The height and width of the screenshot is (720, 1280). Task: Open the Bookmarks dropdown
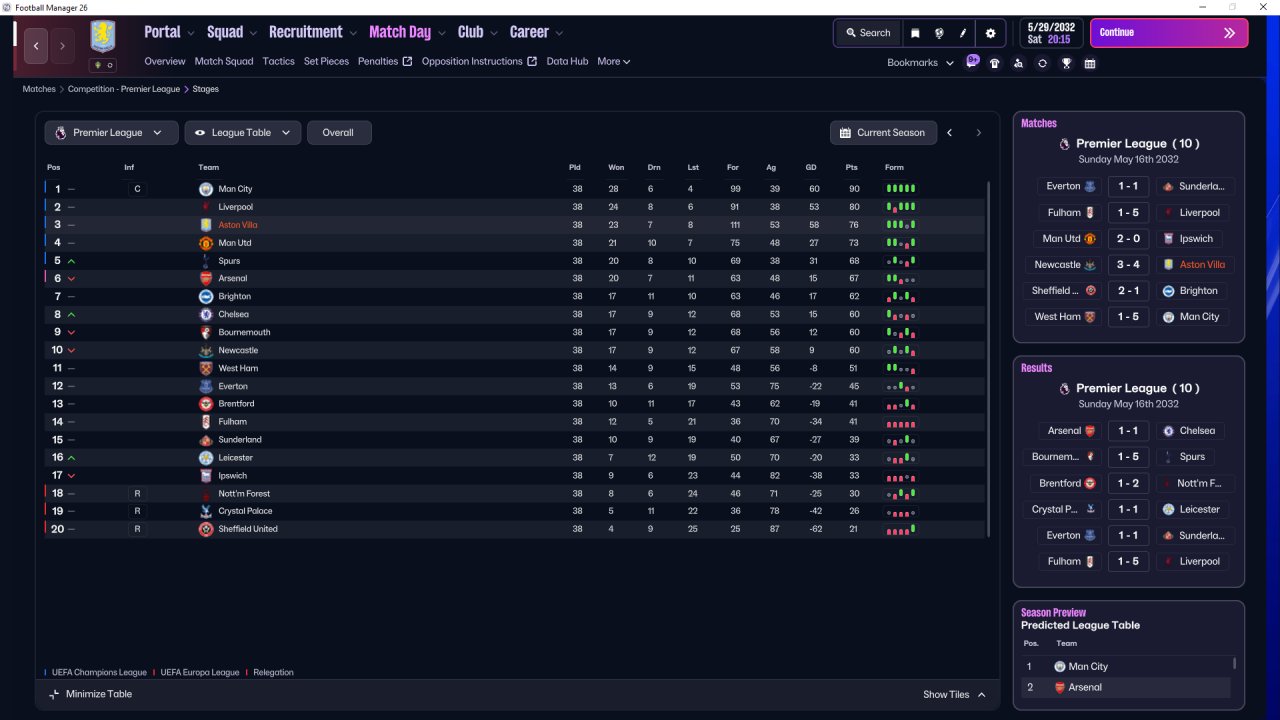(919, 63)
